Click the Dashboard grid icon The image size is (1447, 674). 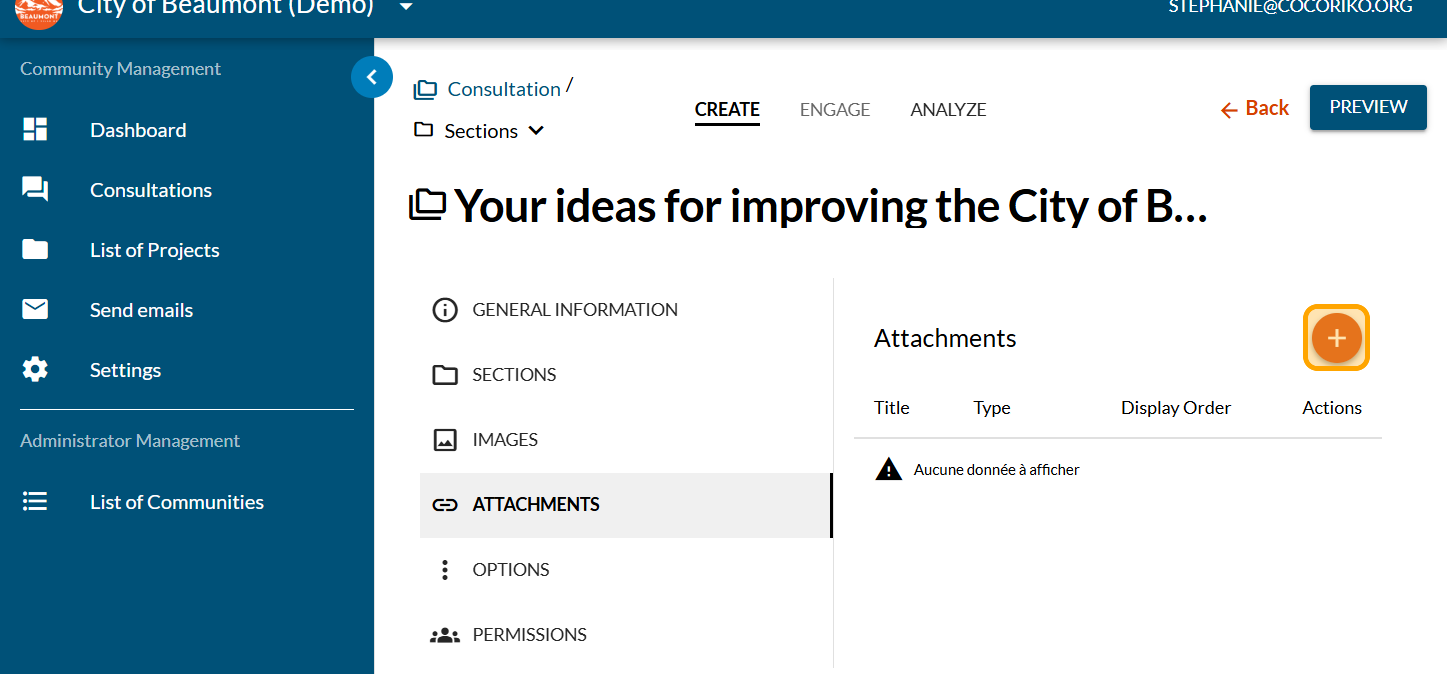pyautogui.click(x=35, y=130)
